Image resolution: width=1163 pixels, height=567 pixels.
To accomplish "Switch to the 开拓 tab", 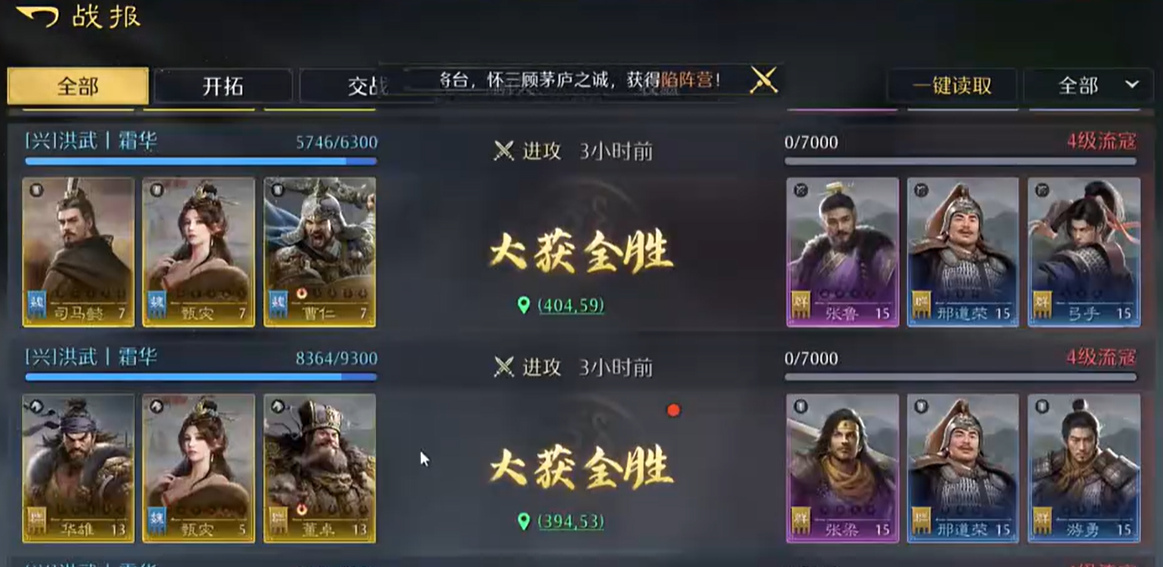I will coord(223,86).
